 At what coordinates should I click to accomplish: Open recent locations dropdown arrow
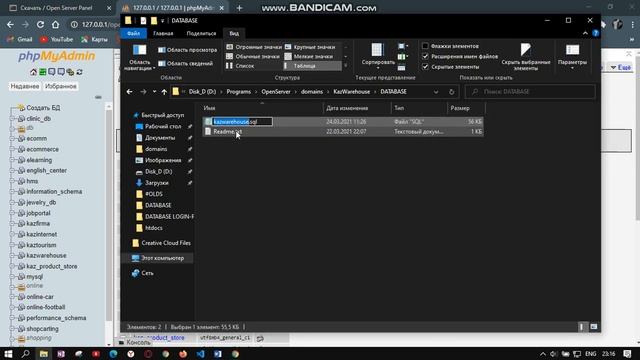[154, 92]
